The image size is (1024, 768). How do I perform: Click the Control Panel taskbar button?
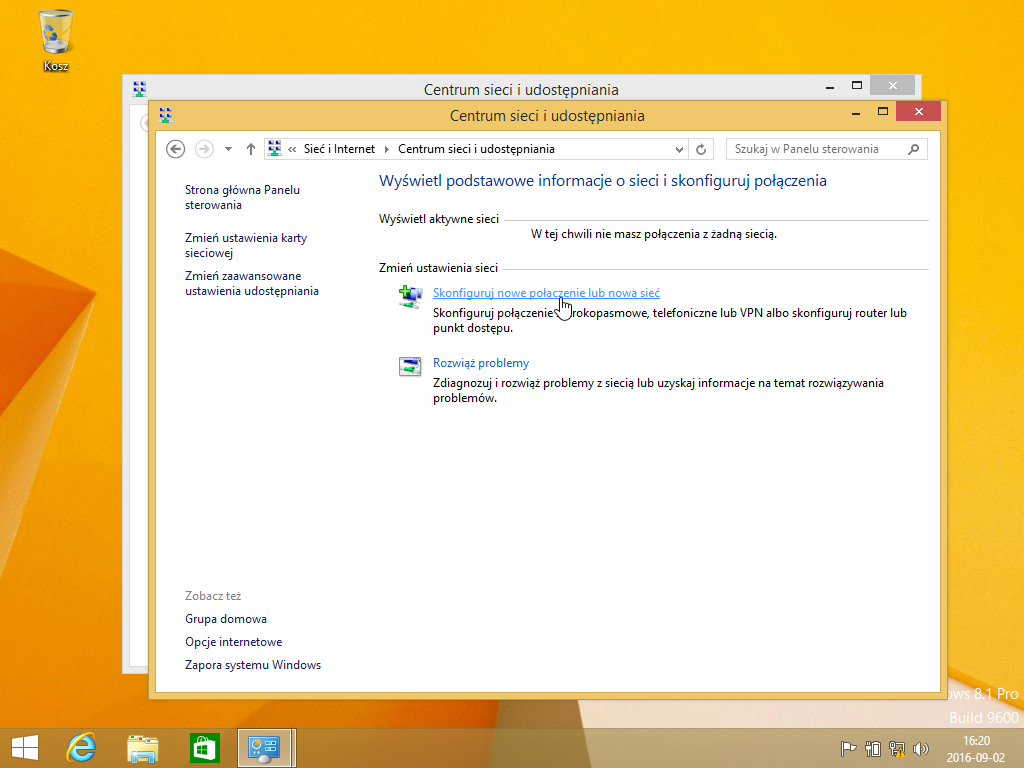coord(264,748)
